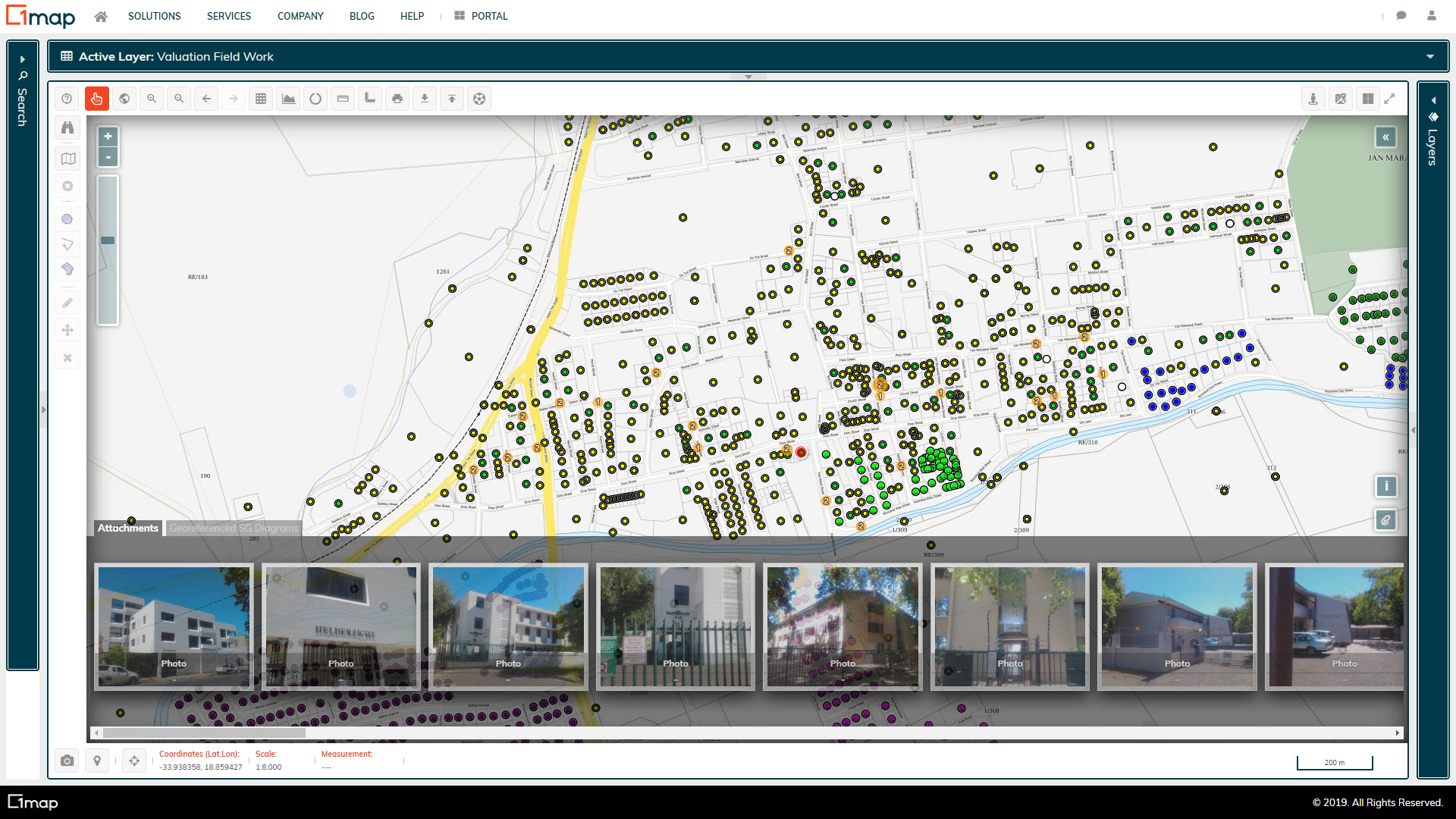Open the map image marker icon
The height and width of the screenshot is (819, 1456).
point(1341,99)
